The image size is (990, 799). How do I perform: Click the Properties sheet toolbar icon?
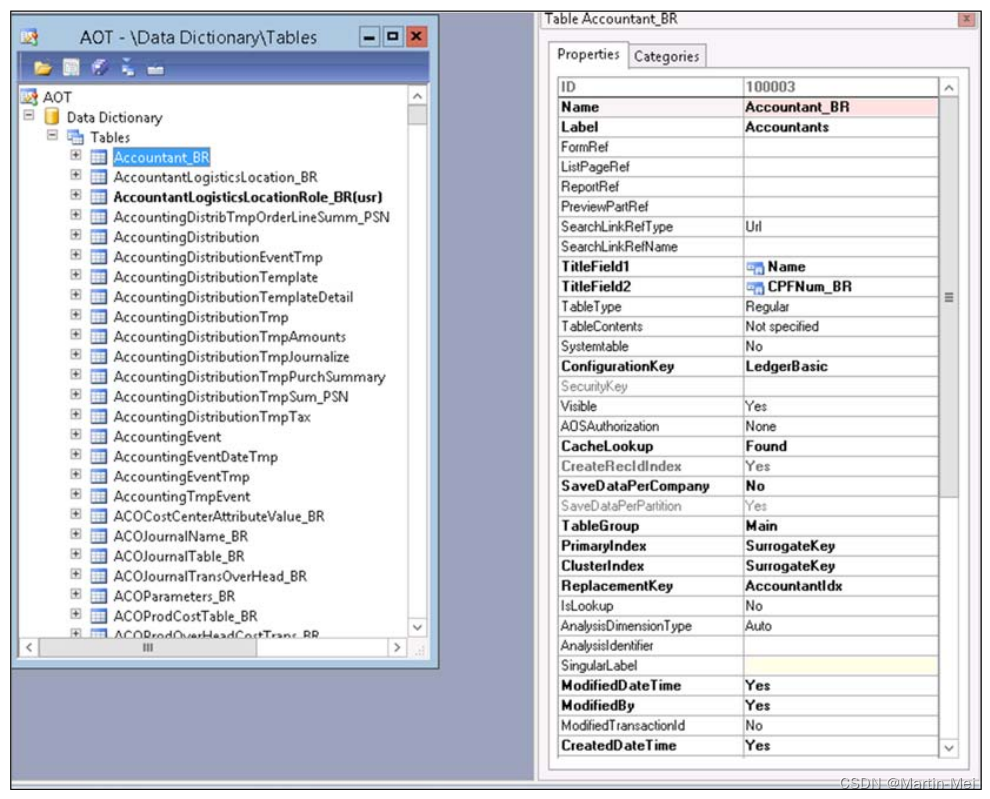pyautogui.click(x=71, y=67)
